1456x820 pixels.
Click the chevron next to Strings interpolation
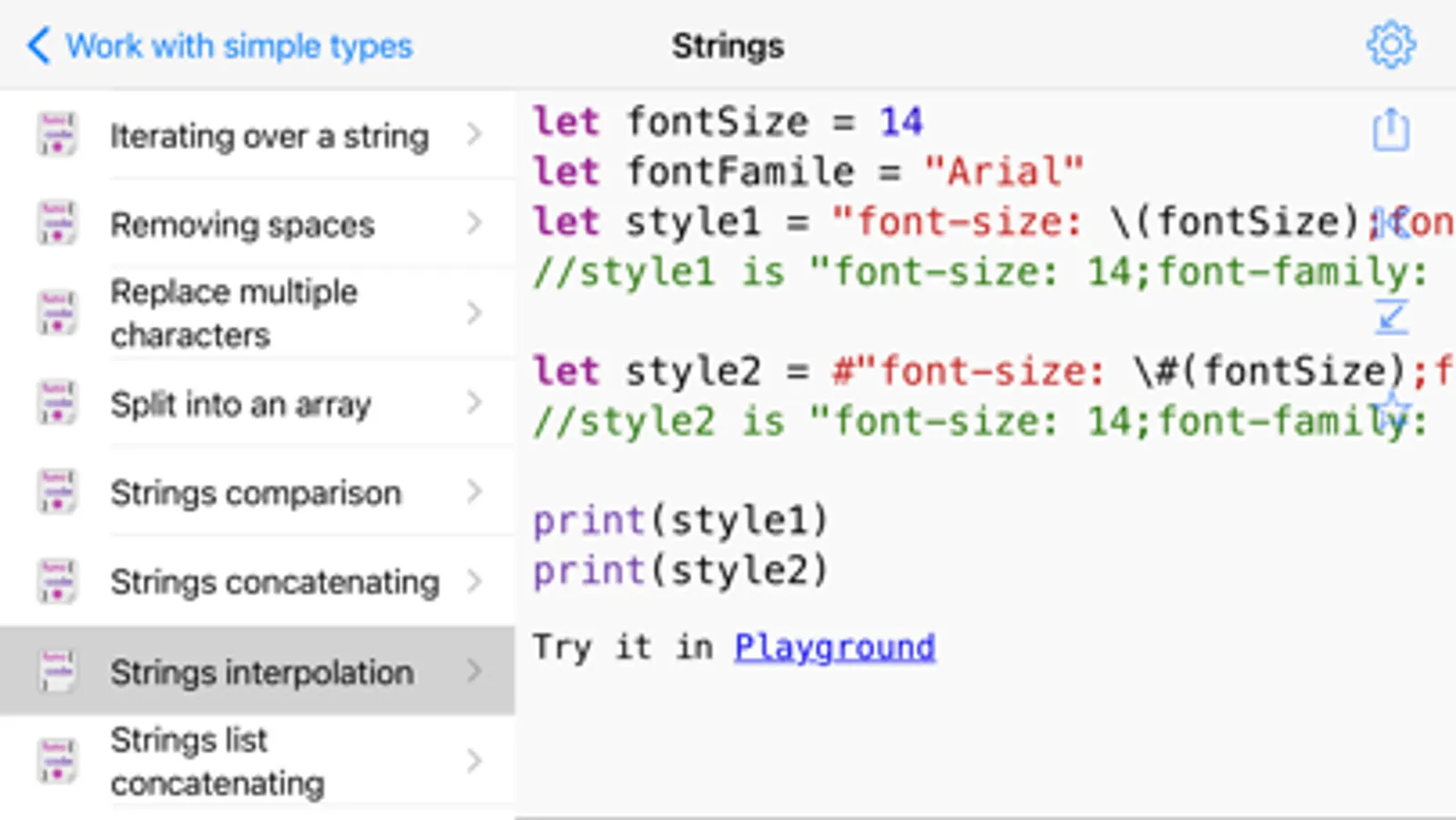(x=473, y=671)
